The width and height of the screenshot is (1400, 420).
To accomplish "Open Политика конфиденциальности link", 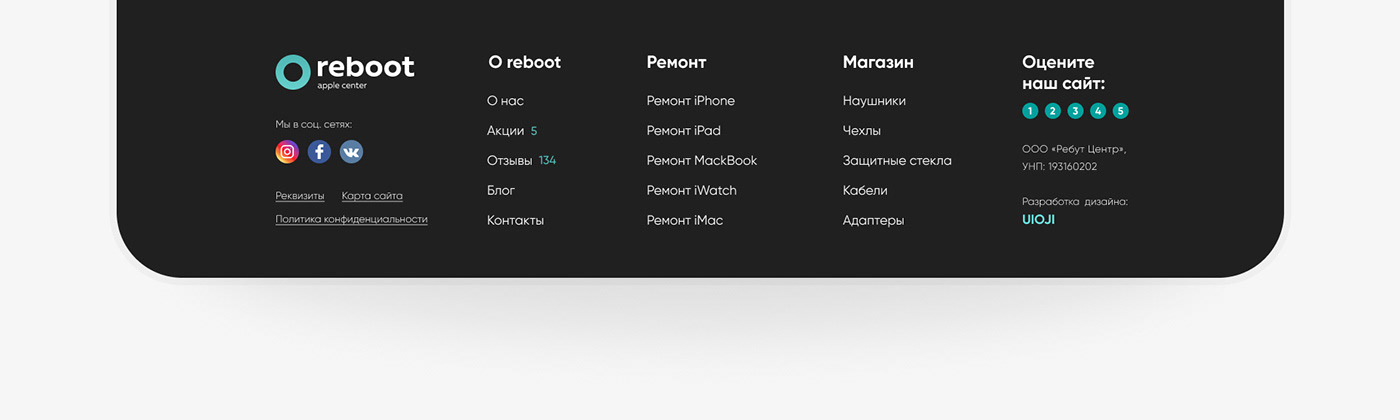I will pyautogui.click(x=351, y=219).
